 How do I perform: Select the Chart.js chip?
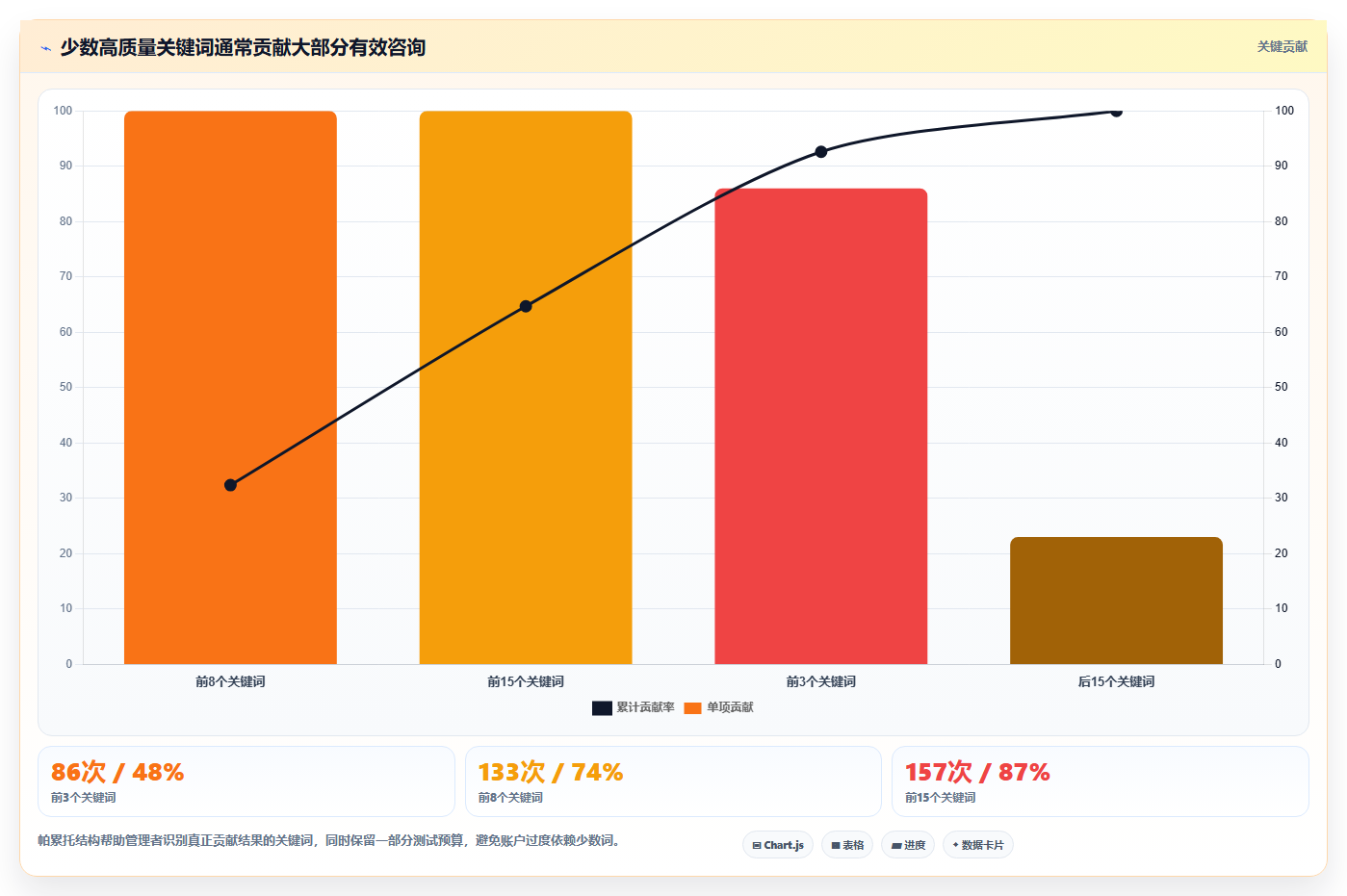click(x=778, y=845)
